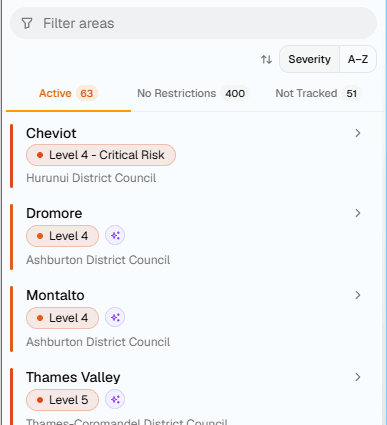Viewport: 387px width, 425px height.
Task: Click the Active count badge 63
Action: click(87, 94)
